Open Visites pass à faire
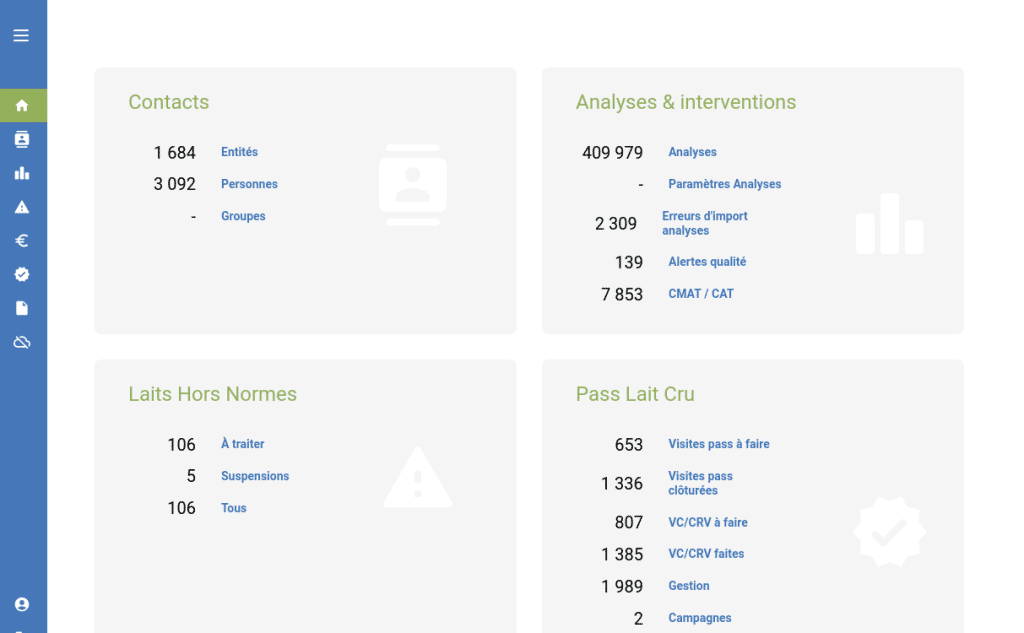 pos(718,444)
